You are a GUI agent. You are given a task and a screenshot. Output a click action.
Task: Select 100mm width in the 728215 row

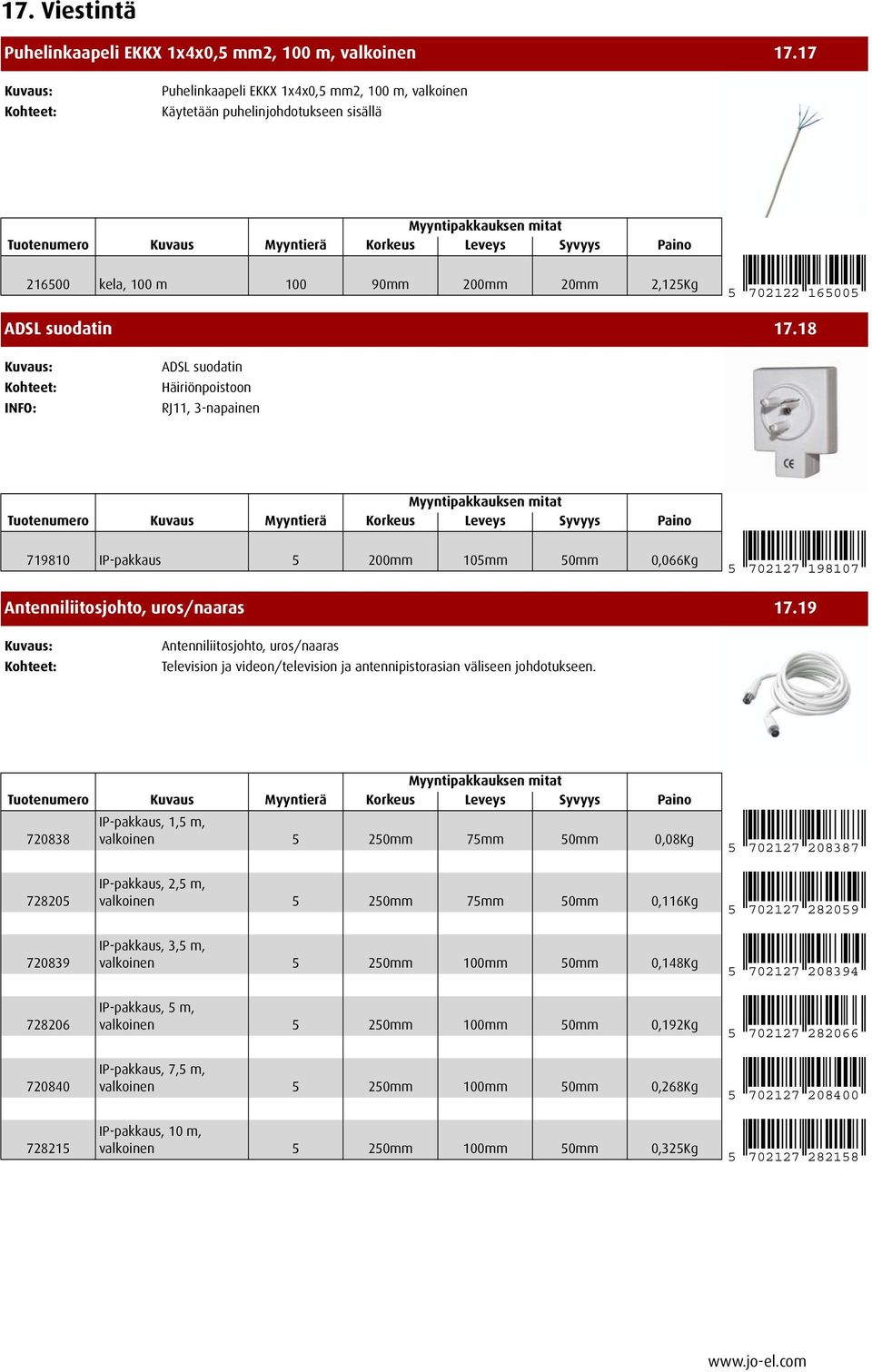point(485,1148)
